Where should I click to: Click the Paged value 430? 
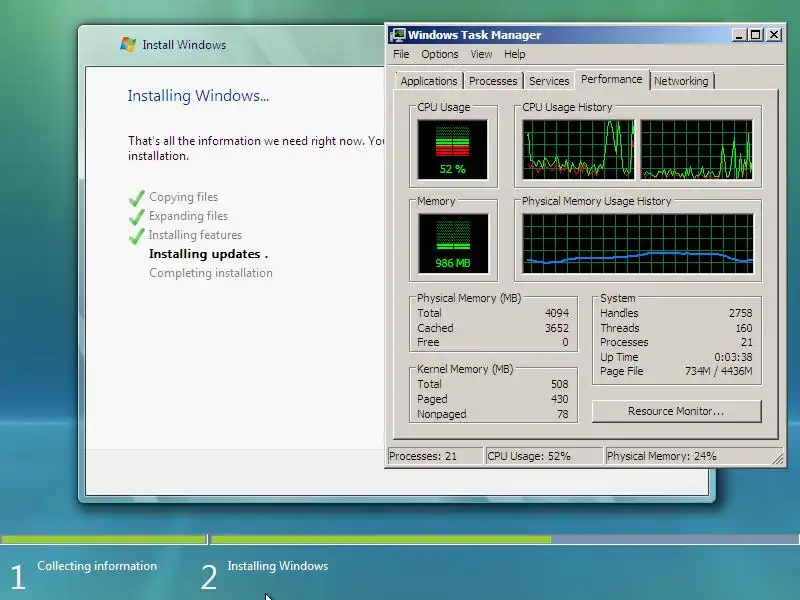559,399
